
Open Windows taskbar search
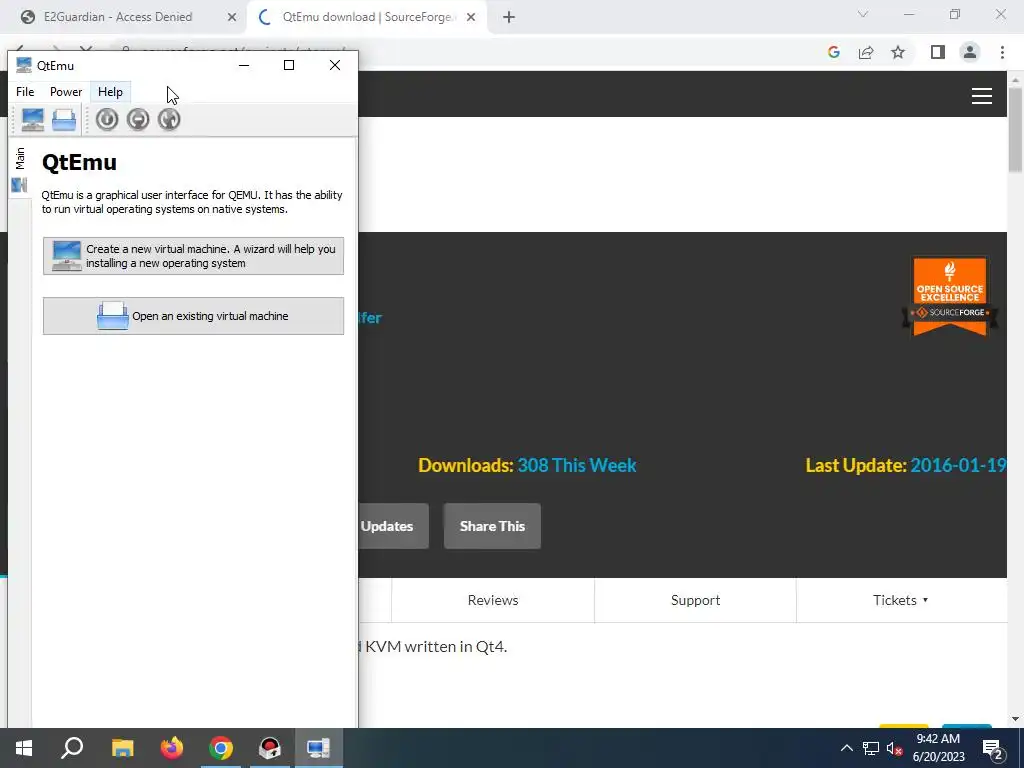click(72, 748)
